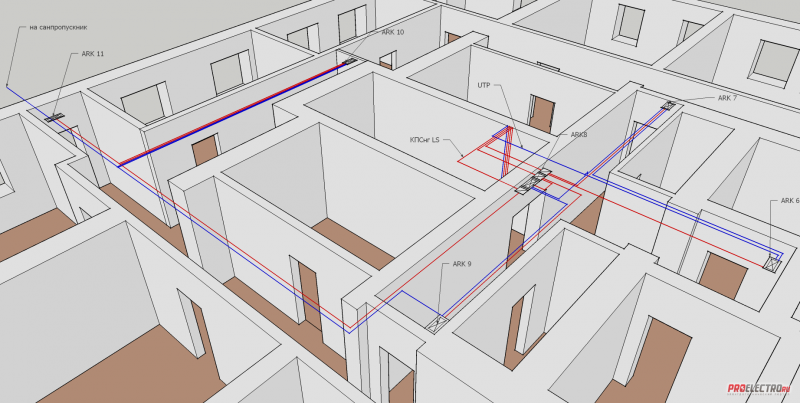The height and width of the screenshot is (403, 800).
Task: Click the brown door beside UTP label
Action: pyautogui.click(x=542, y=113)
